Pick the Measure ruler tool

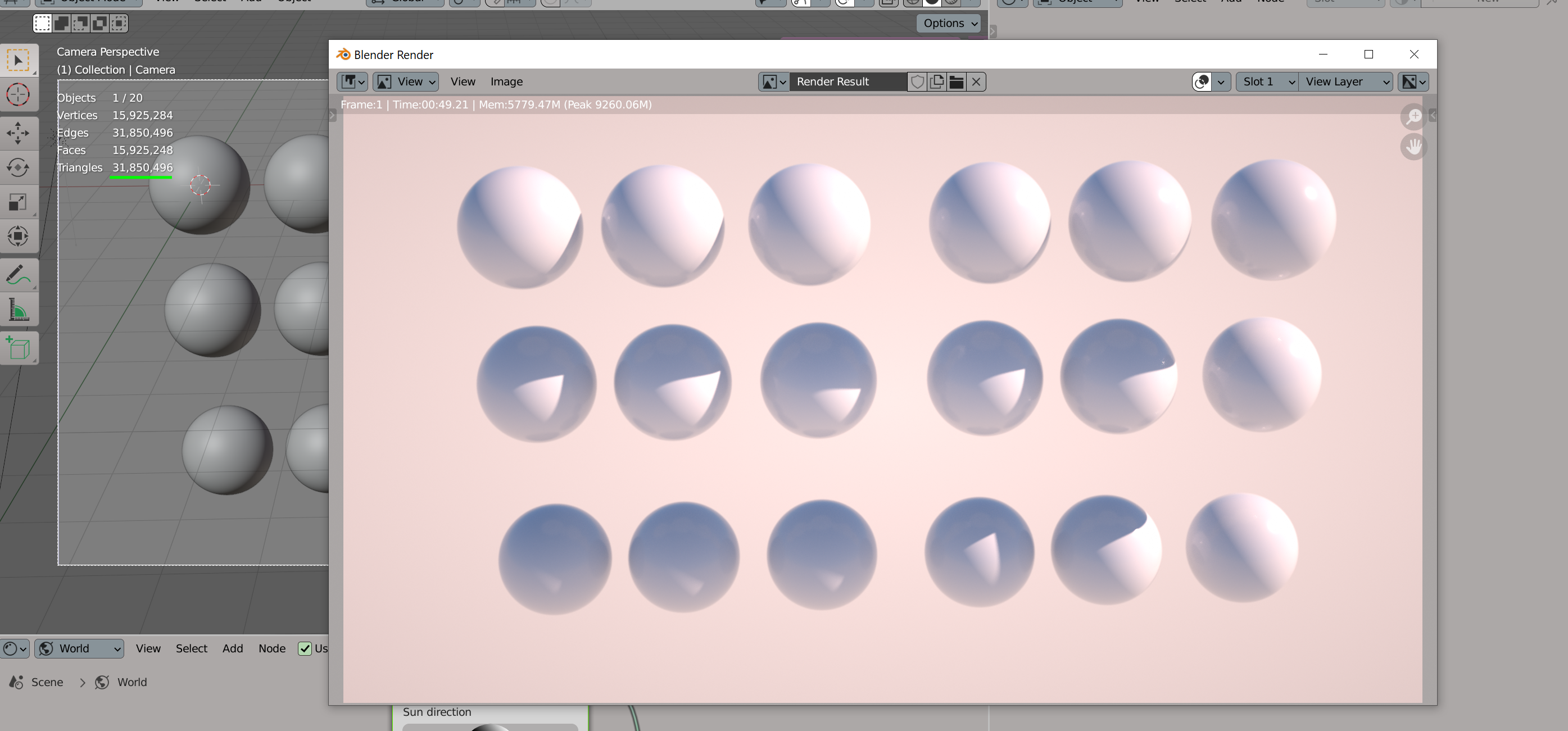[x=18, y=310]
